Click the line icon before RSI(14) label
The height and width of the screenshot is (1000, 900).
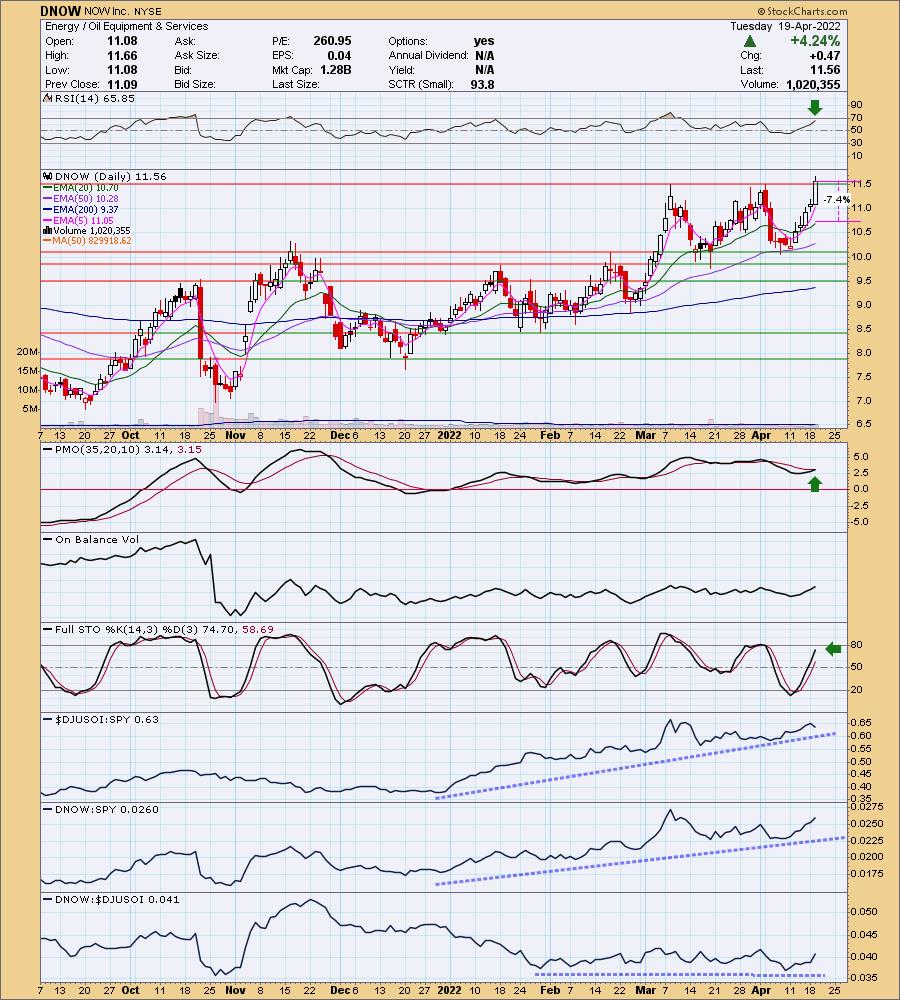pyautogui.click(x=47, y=99)
